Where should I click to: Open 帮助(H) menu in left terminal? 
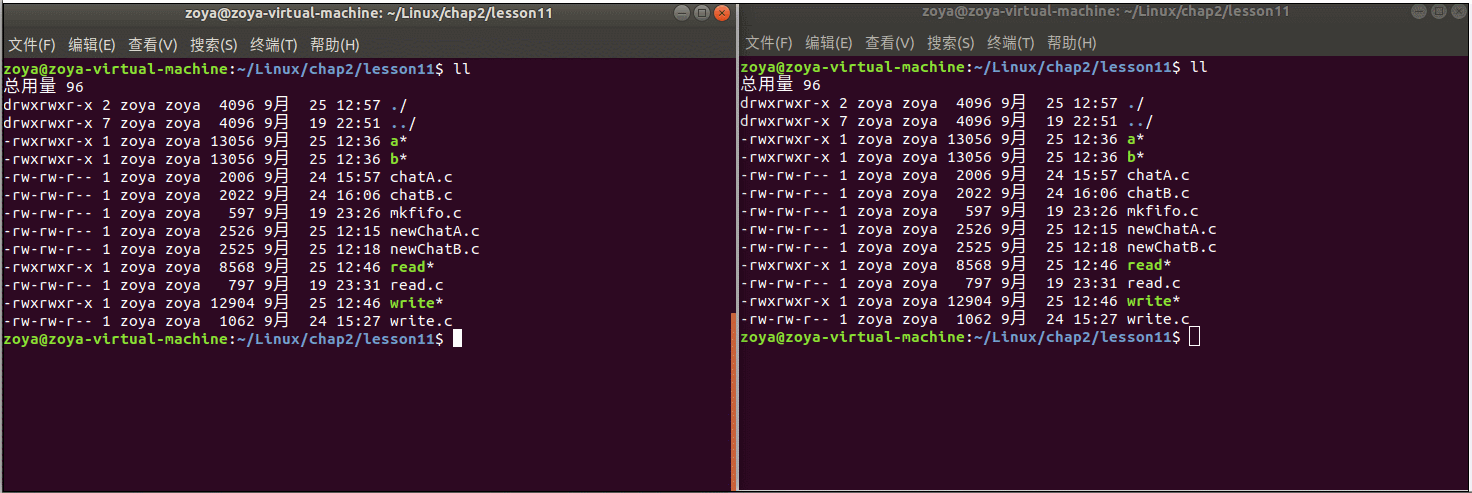[x=335, y=45]
